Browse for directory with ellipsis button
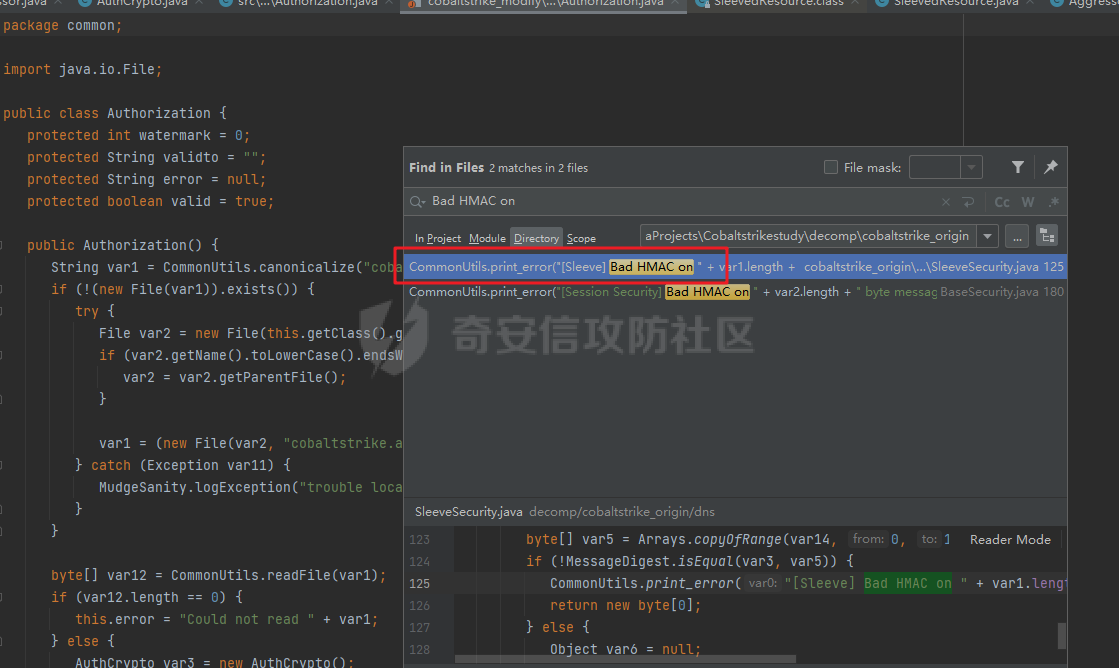The image size is (1119, 668). tap(1017, 236)
